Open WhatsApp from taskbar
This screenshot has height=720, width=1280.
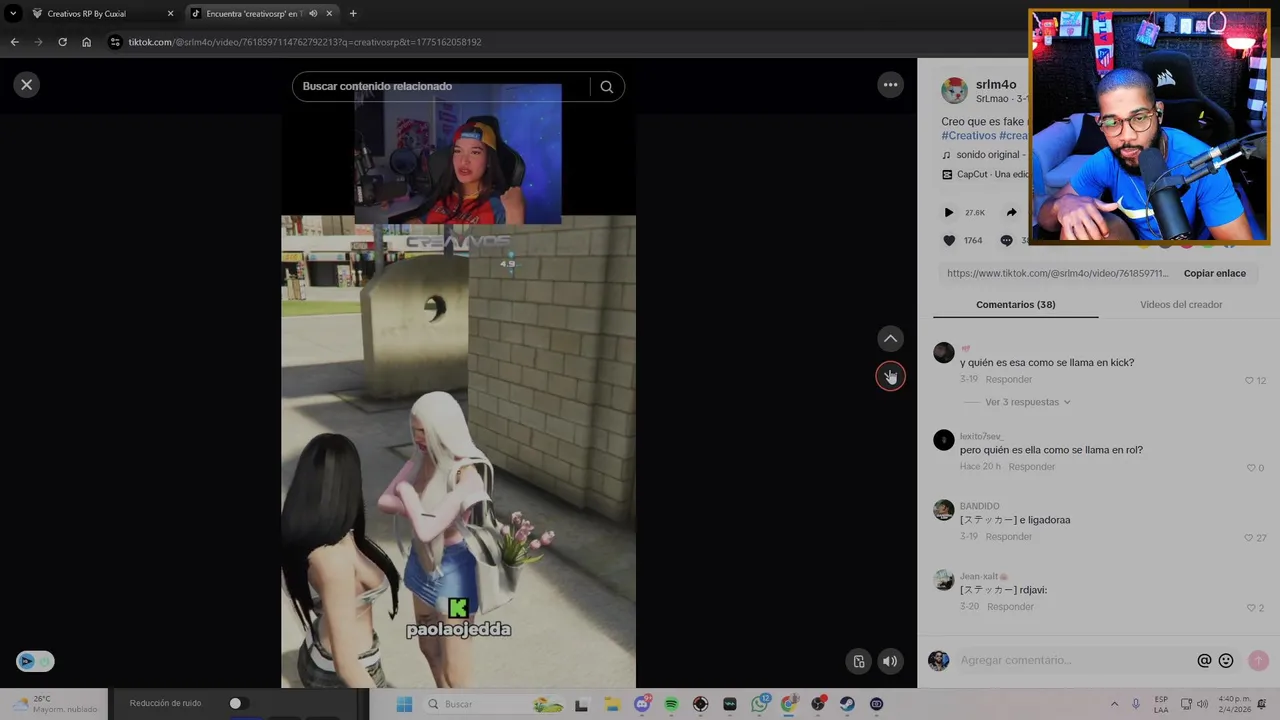pyautogui.click(x=759, y=704)
